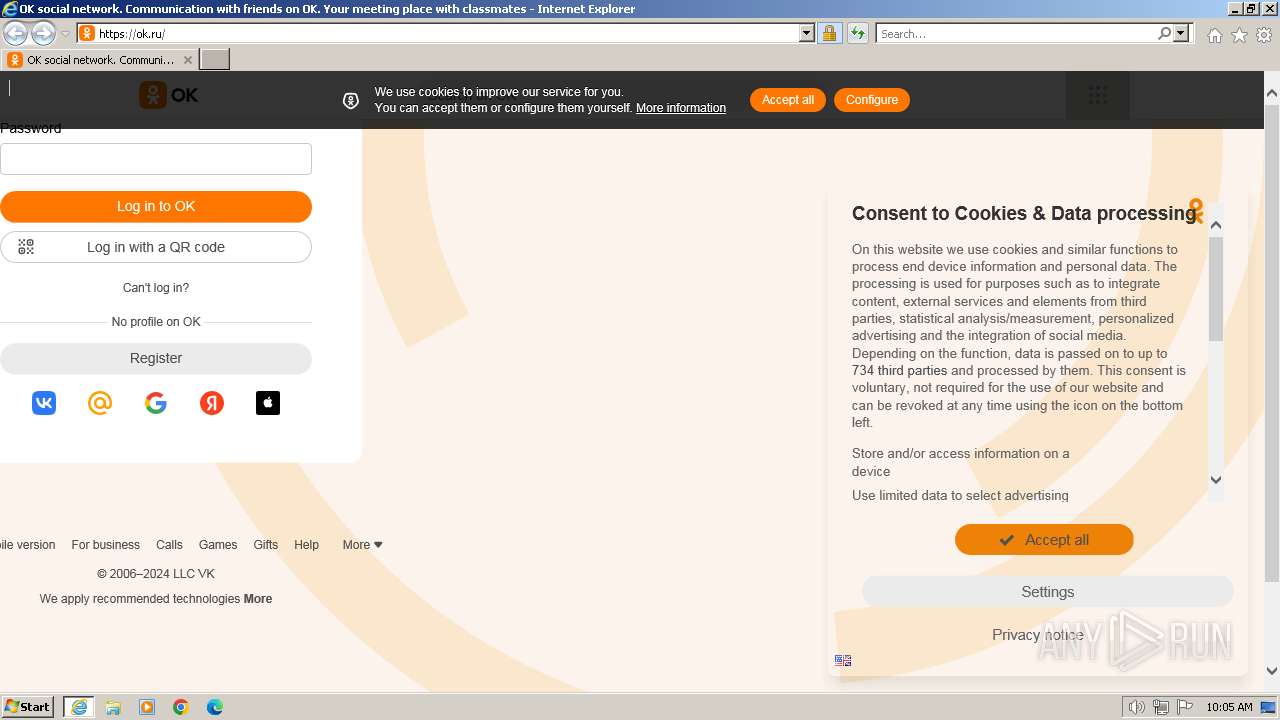This screenshot has width=1280, height=720.
Task: Click the page scroll-up arrow
Action: click(x=1272, y=94)
